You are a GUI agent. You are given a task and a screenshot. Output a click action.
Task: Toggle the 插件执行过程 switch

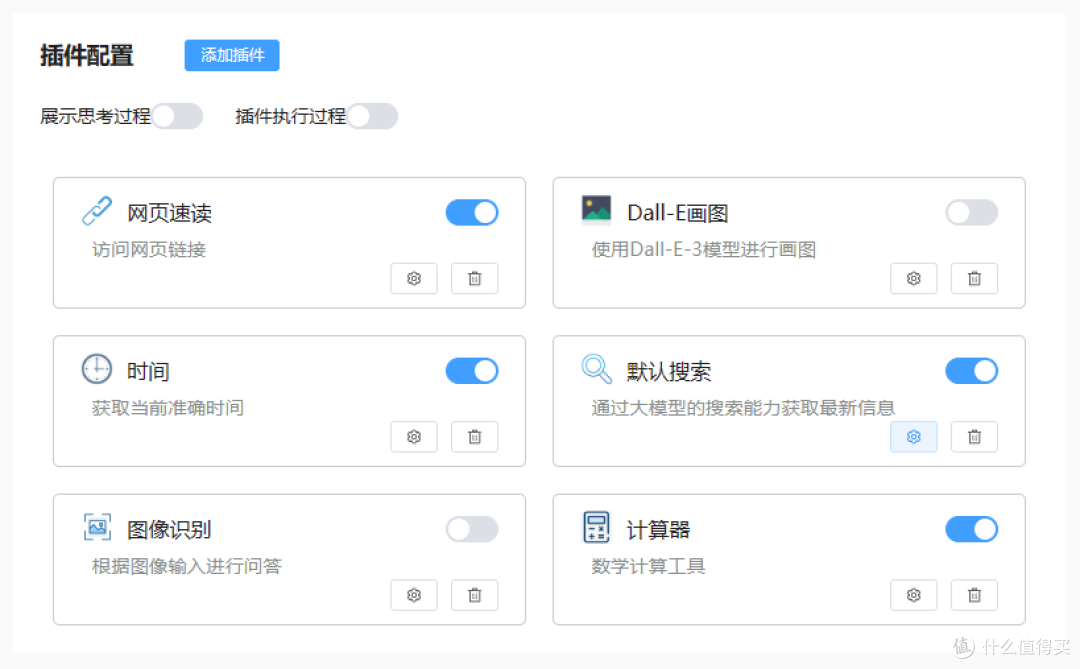(x=372, y=116)
